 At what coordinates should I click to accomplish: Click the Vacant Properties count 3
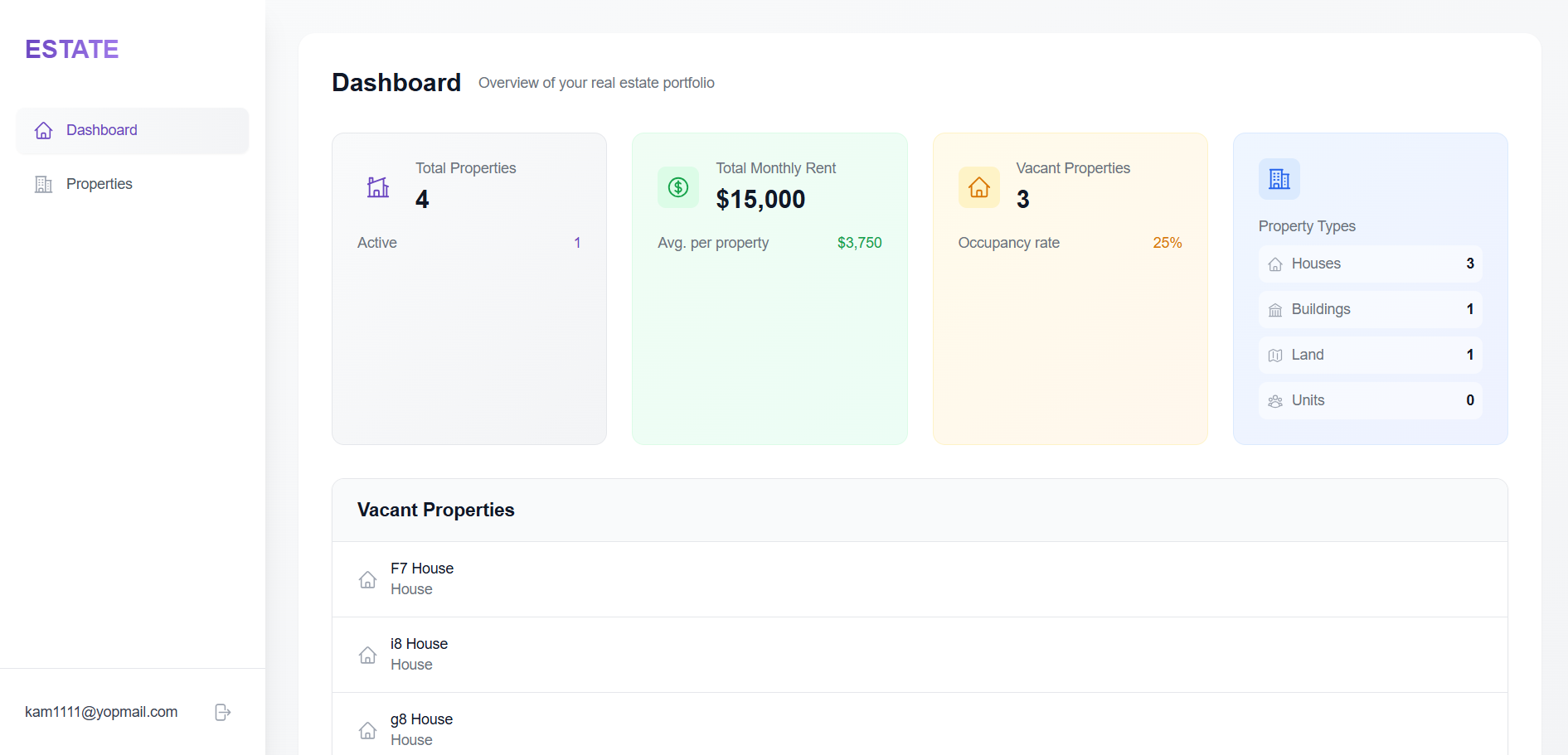1023,200
